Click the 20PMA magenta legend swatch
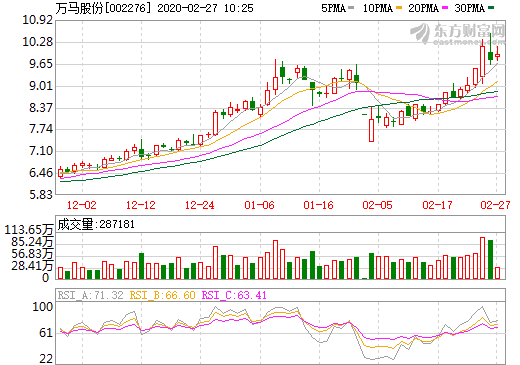The height and width of the screenshot is (365, 520). 445,8
